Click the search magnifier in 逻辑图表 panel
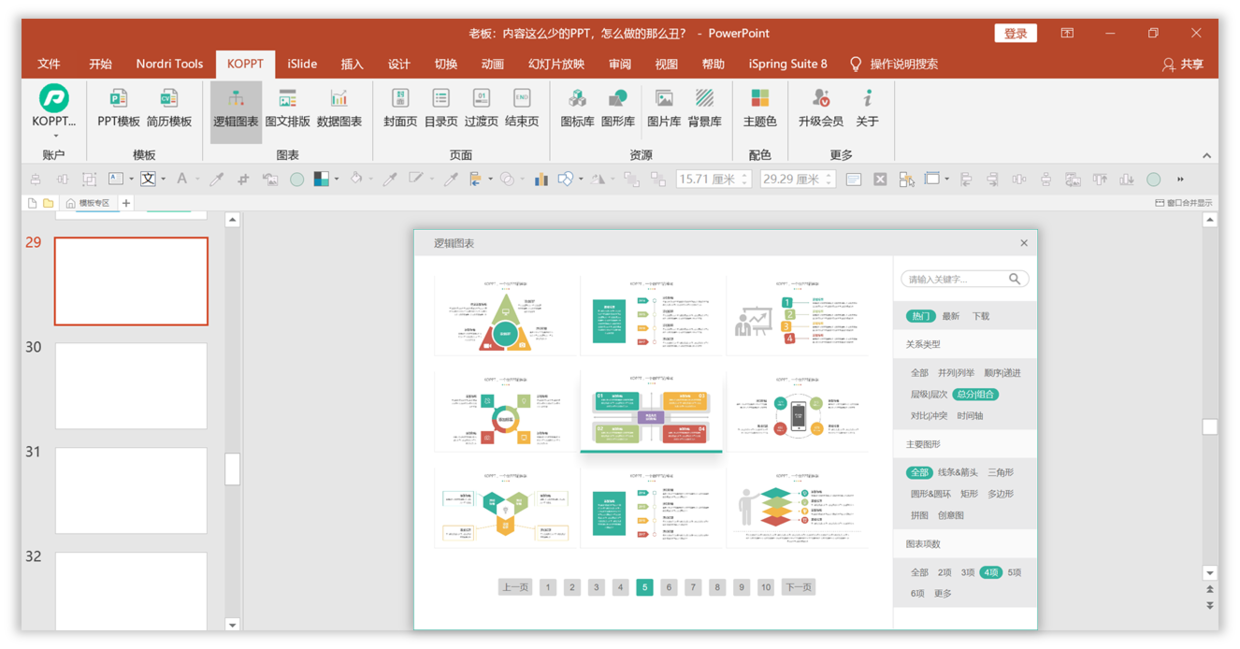The height and width of the screenshot is (649, 1240). point(1015,279)
